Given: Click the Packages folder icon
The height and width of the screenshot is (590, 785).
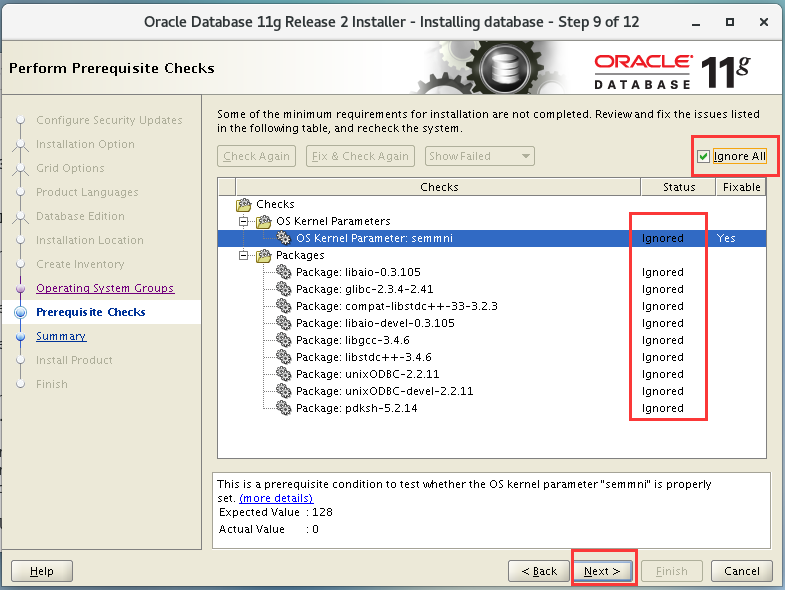Looking at the screenshot, I should coord(264,255).
